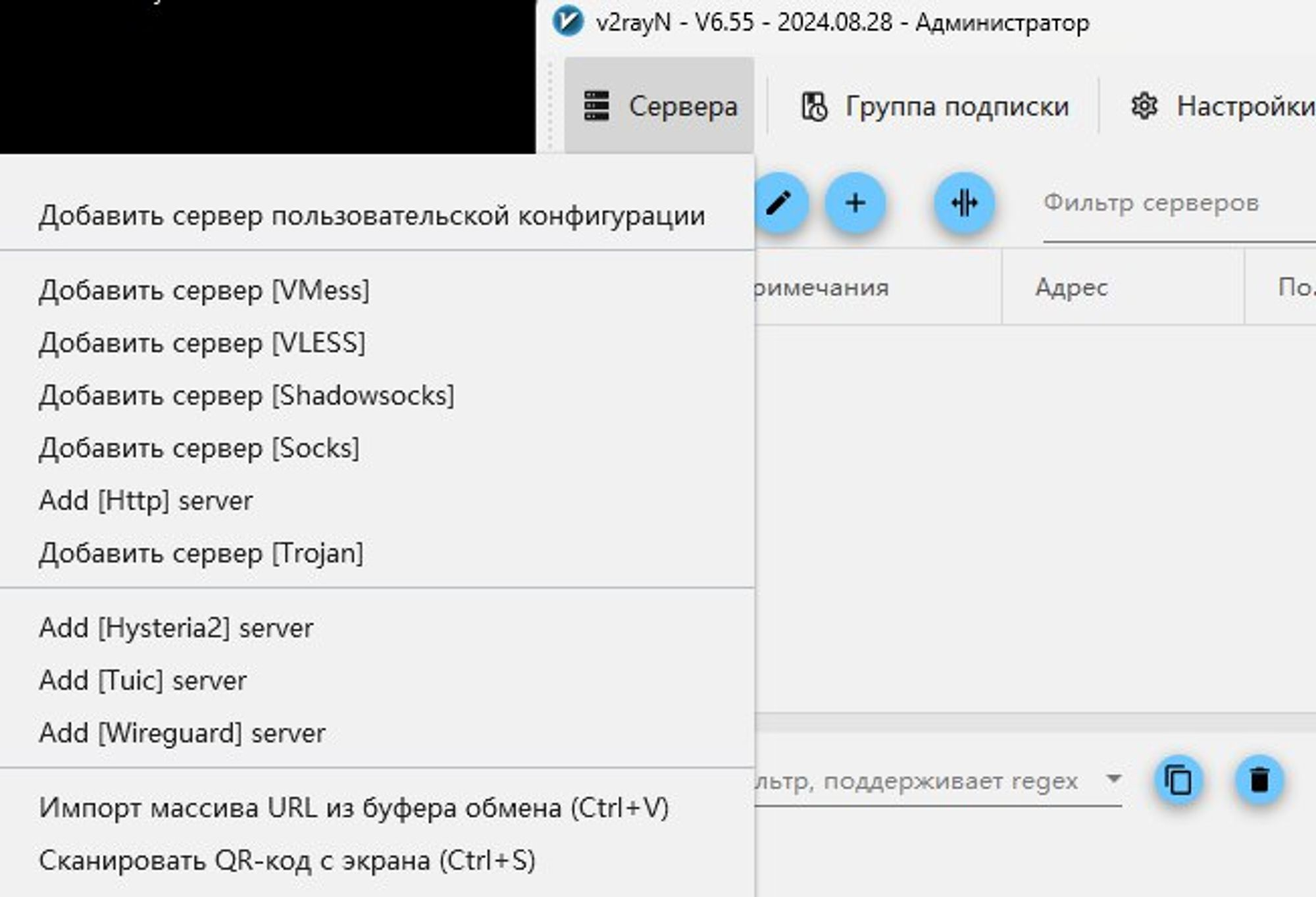Click the blue pencil edit button
The height and width of the screenshot is (897, 1316).
pos(780,203)
